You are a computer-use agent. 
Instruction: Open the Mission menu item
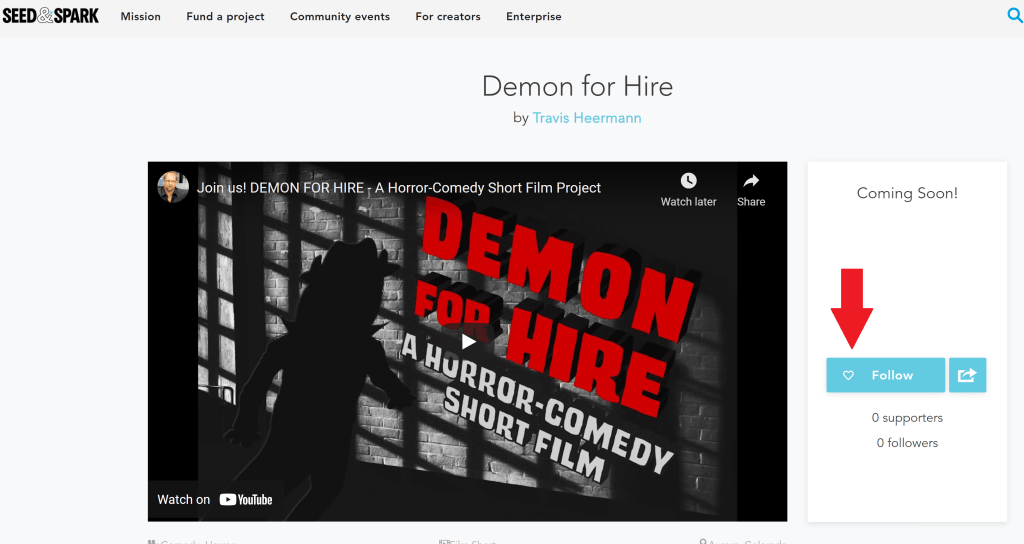[x=140, y=17]
